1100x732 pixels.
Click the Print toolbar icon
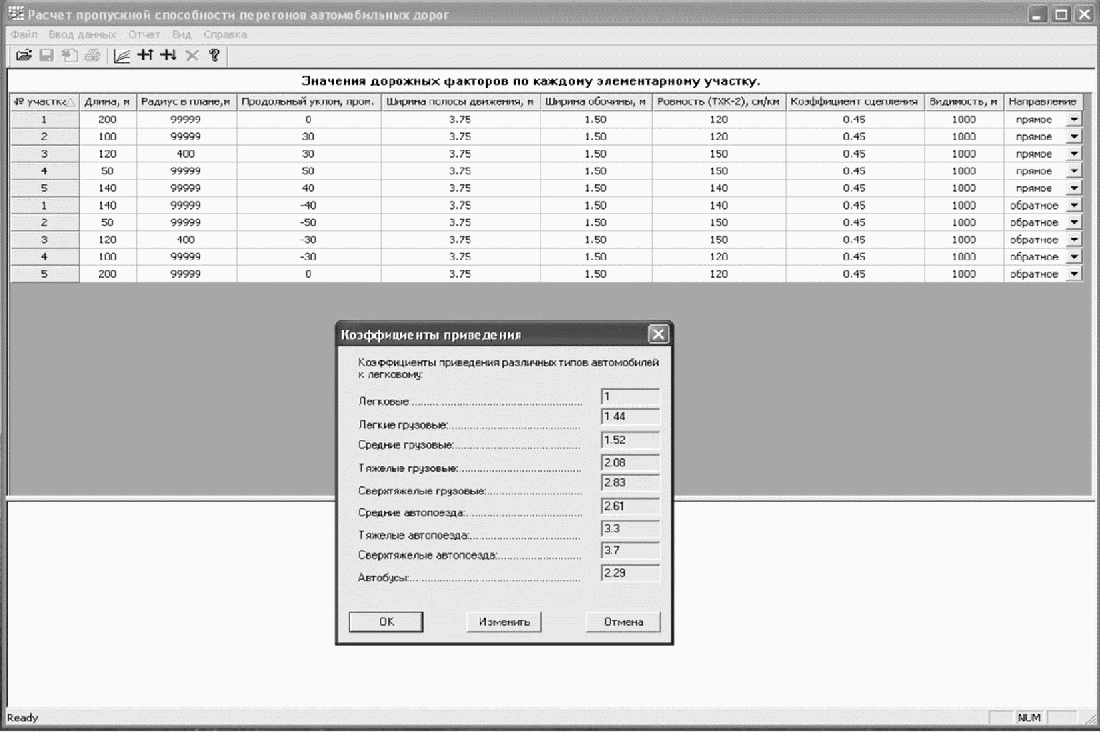[92, 55]
